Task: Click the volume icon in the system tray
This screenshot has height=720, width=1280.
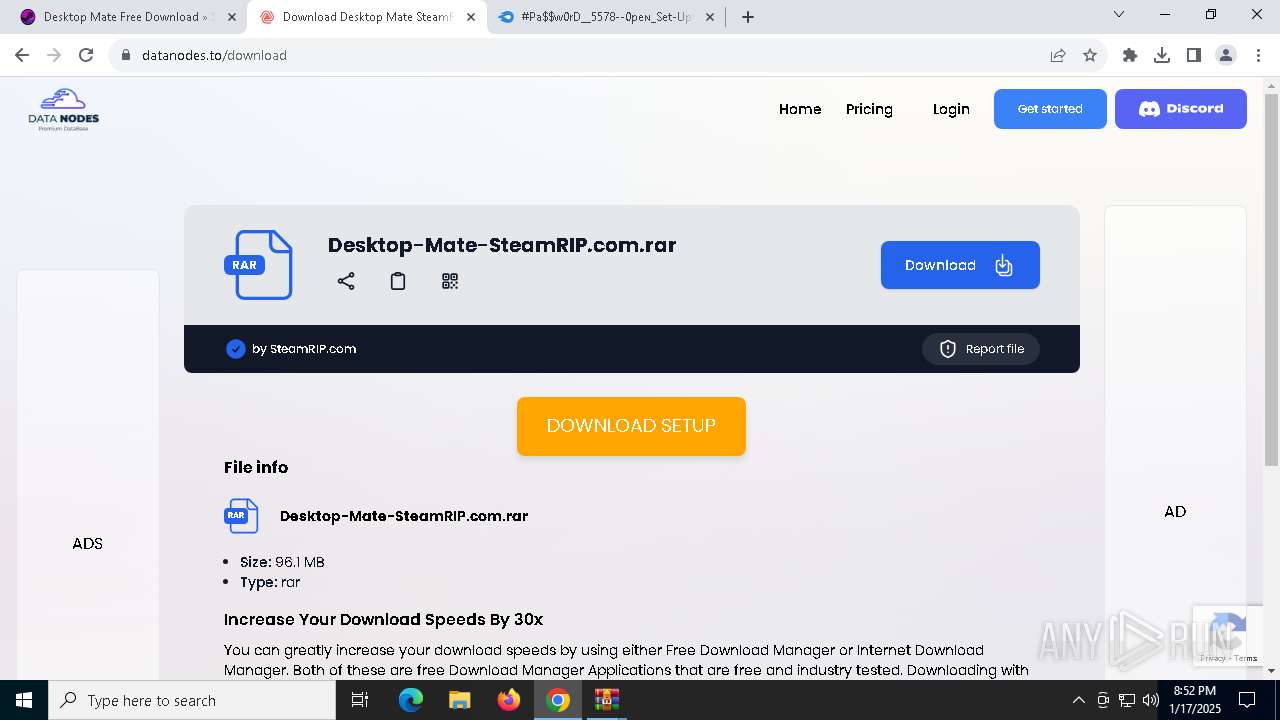Action: pyautogui.click(x=1151, y=700)
